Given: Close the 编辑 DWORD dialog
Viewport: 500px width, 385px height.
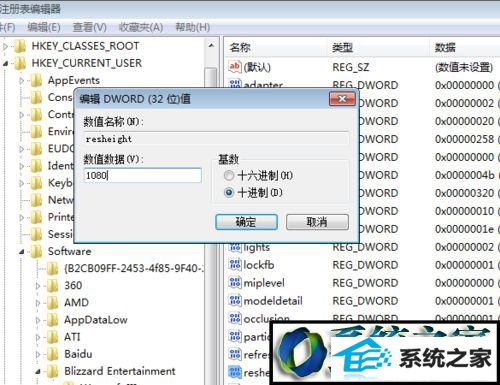Looking at the screenshot, I should coord(342,99).
